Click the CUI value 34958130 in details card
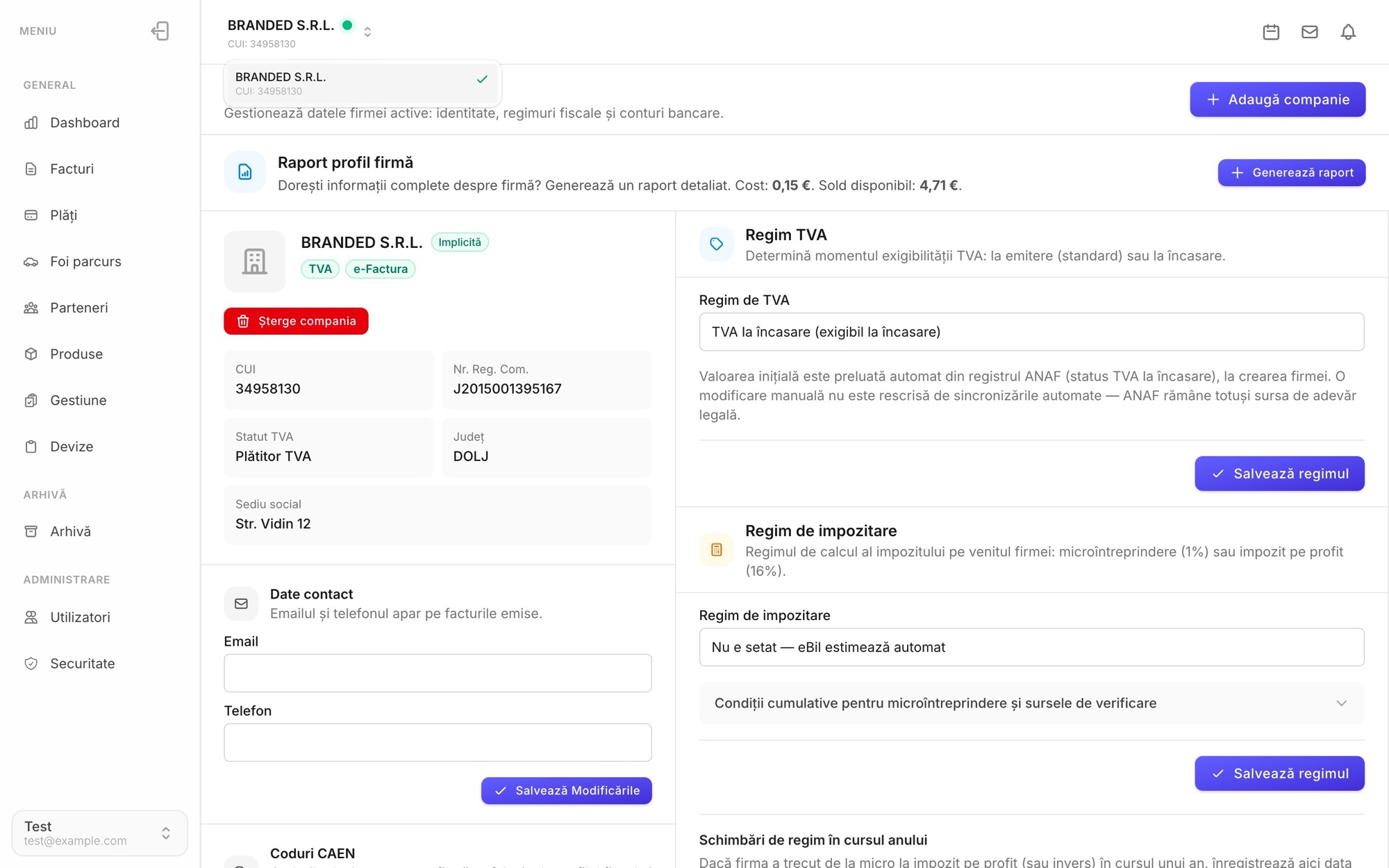 tap(268, 389)
